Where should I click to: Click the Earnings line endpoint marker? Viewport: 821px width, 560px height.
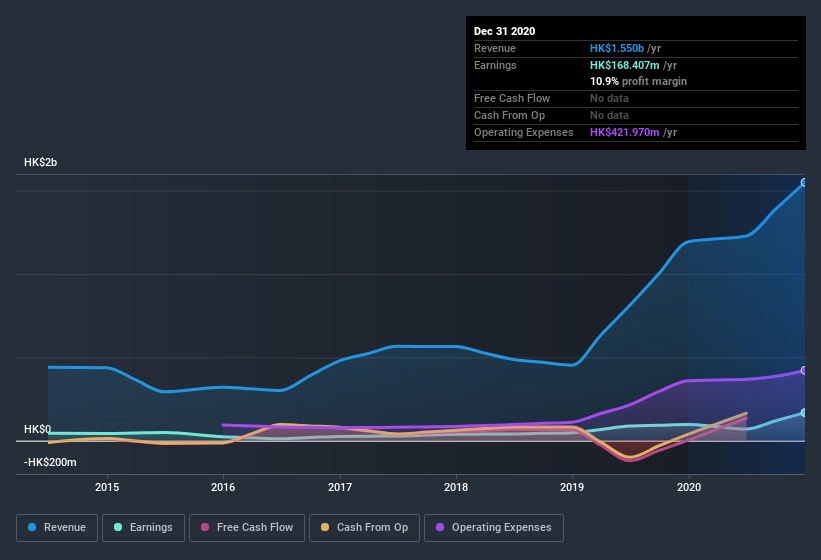pos(804,412)
